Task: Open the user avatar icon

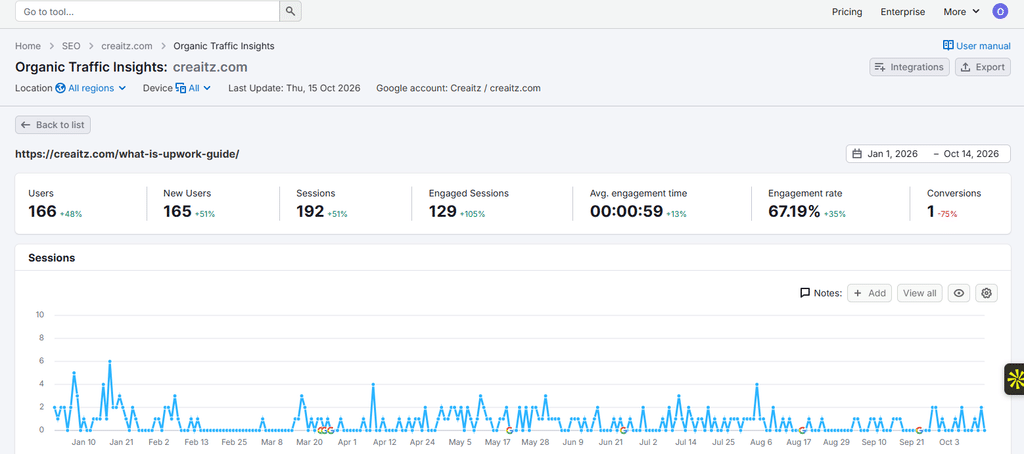Action: (1000, 11)
